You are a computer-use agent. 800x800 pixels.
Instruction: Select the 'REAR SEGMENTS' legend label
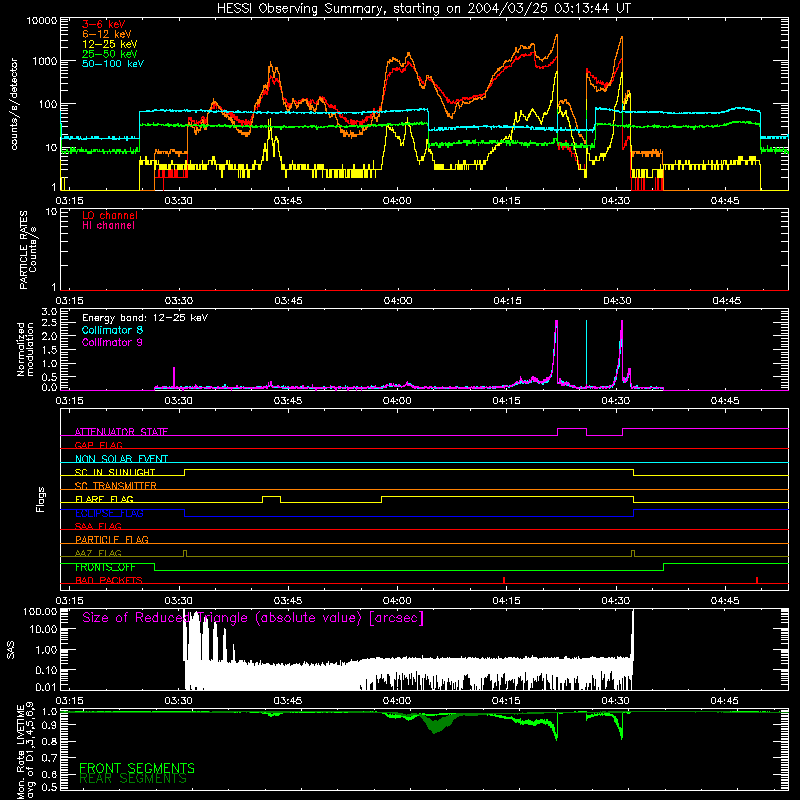pos(133,779)
